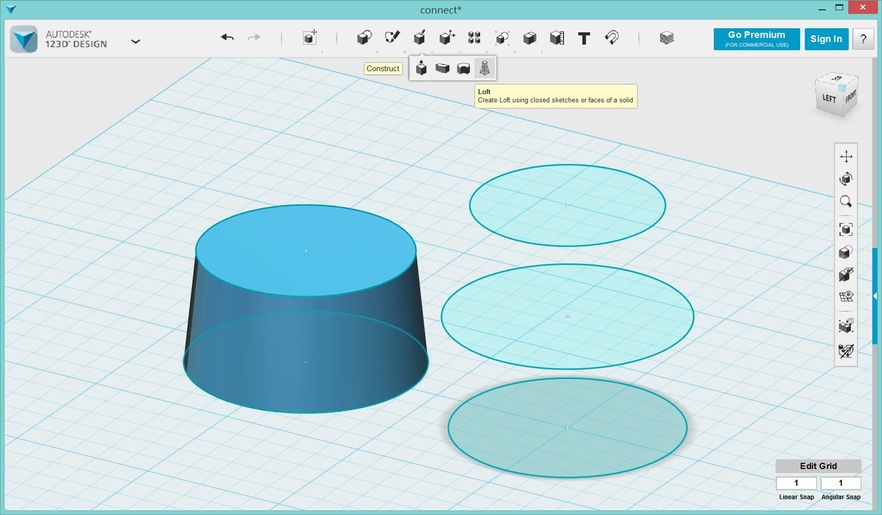Open the Combine tools menu
The height and width of the screenshot is (515, 882).
click(529, 38)
